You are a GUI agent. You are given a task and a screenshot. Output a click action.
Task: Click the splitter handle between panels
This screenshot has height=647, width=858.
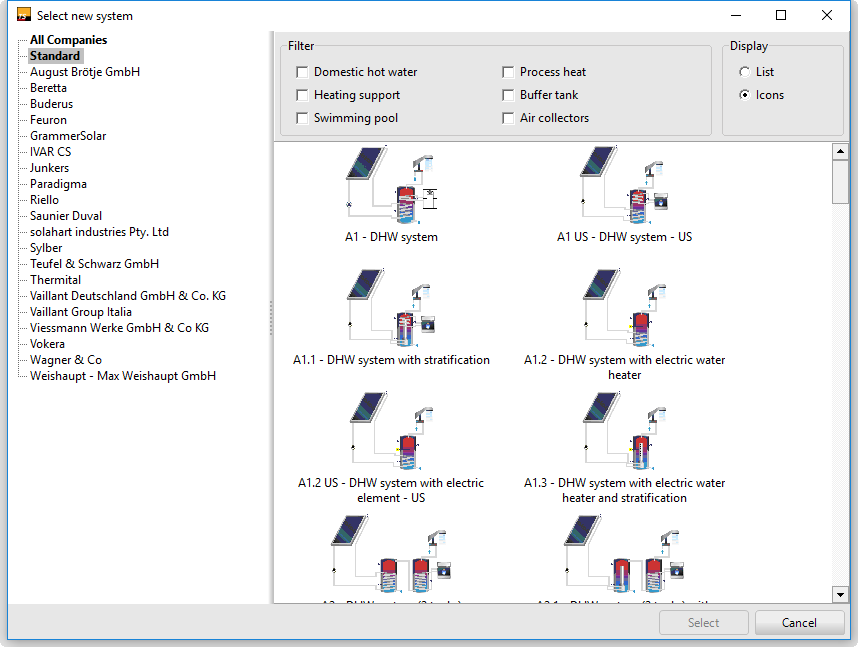coord(271,317)
